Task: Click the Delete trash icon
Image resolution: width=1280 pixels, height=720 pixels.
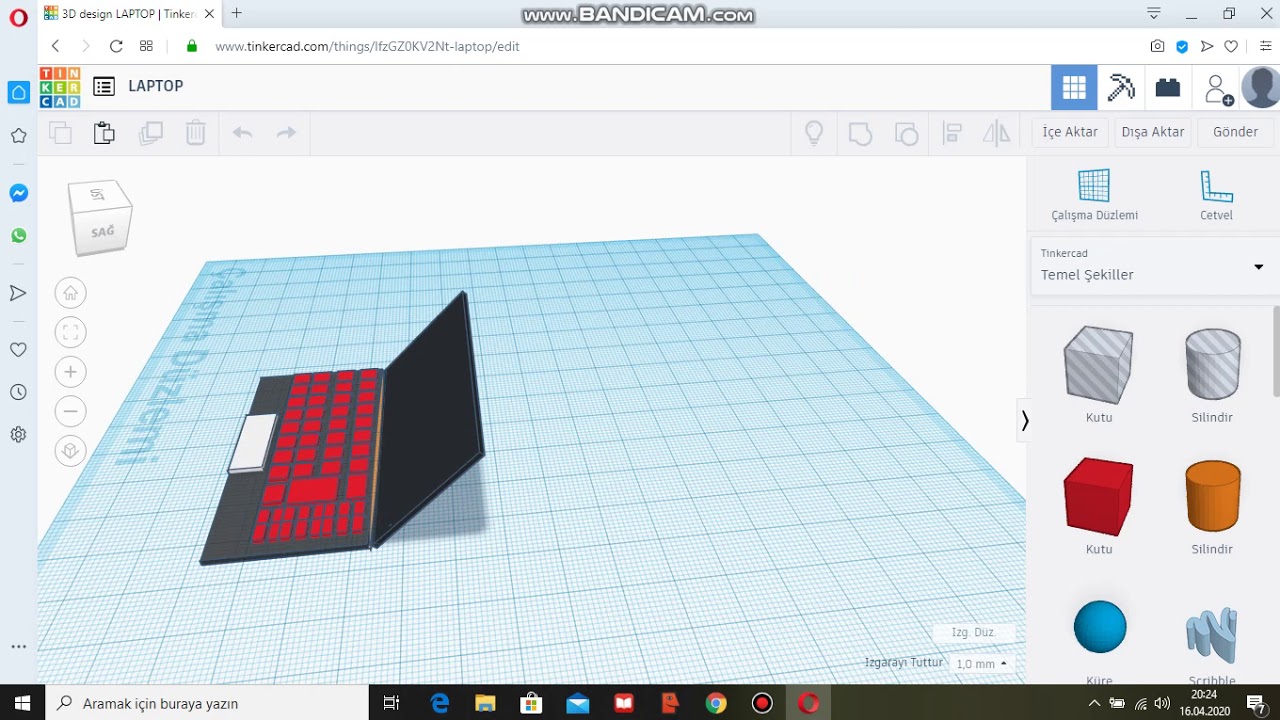Action: (x=195, y=133)
